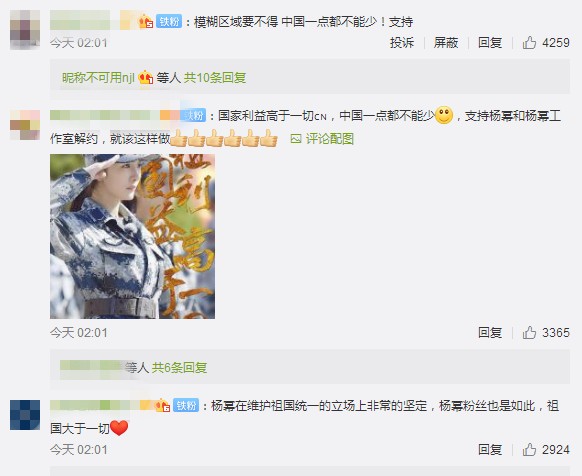Open the salute photo attached to comment
This screenshot has height=476, width=582.
[x=133, y=236]
